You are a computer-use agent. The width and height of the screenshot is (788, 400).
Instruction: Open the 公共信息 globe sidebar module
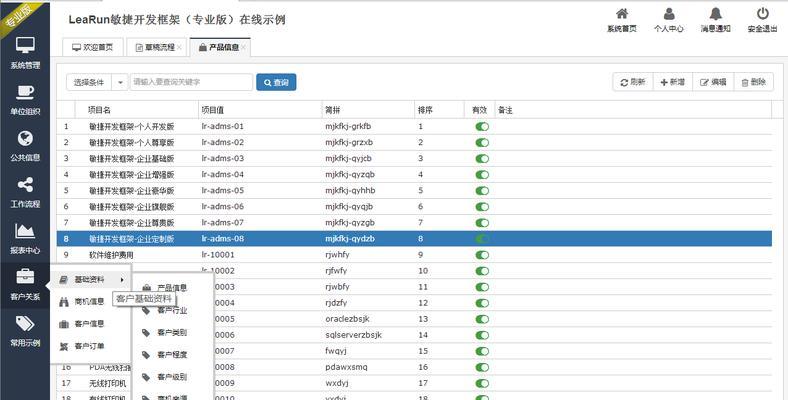[x=25, y=146]
